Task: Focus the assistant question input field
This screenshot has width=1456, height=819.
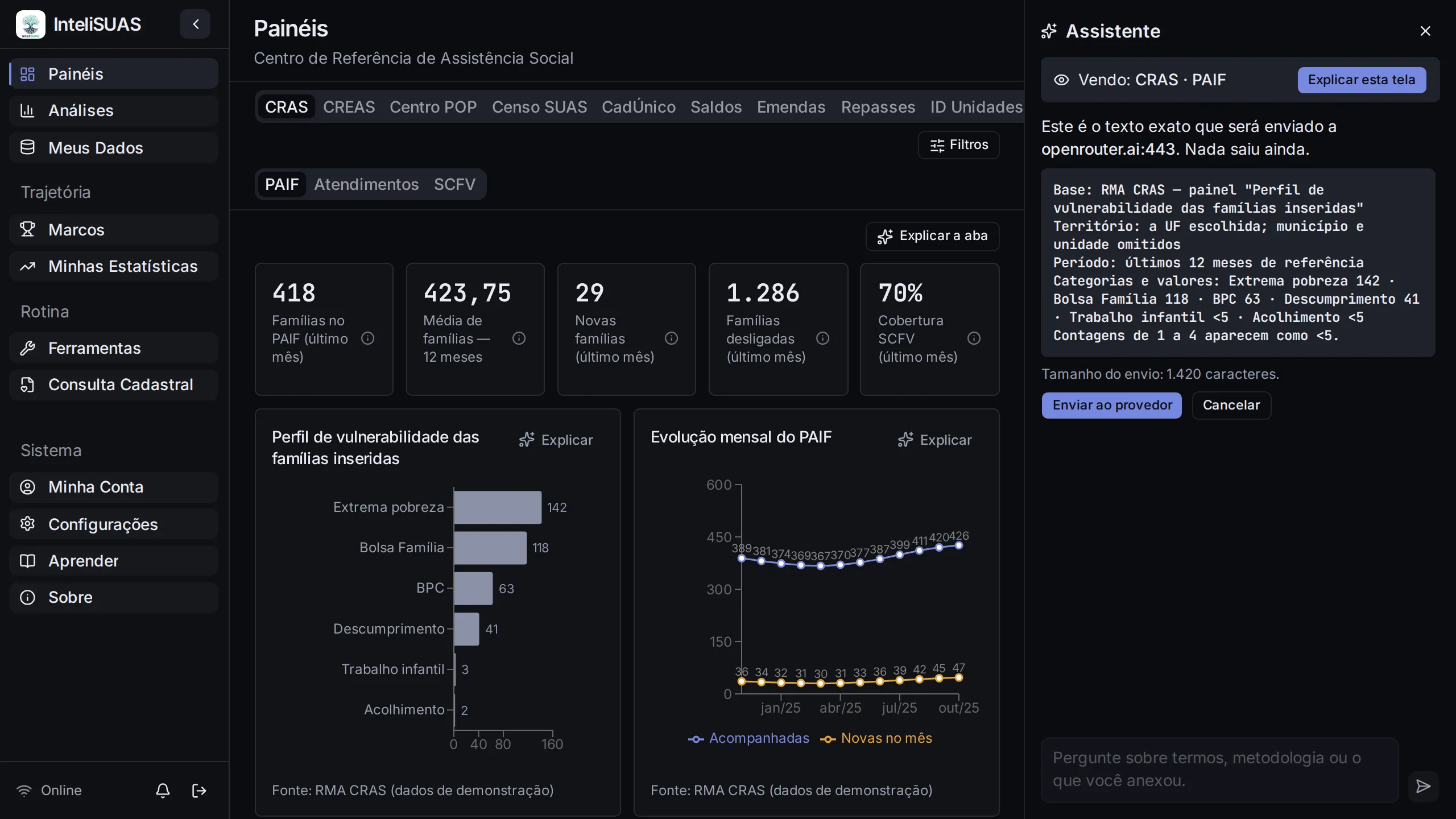Action: [1219, 770]
